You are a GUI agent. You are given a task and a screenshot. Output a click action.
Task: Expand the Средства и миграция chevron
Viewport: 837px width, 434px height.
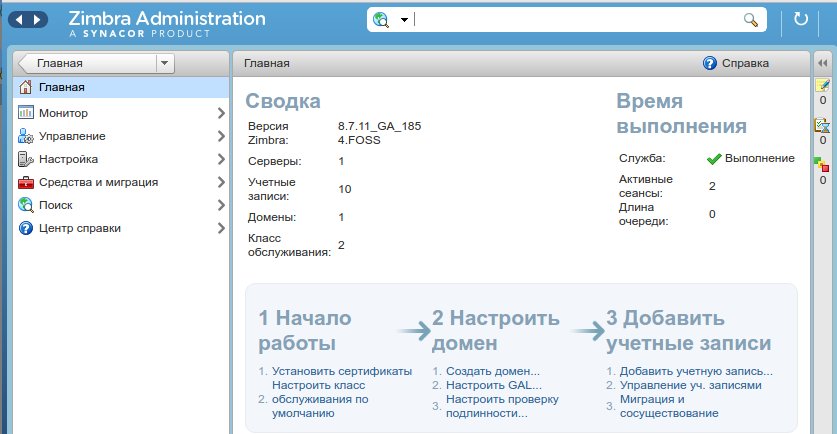(x=221, y=182)
